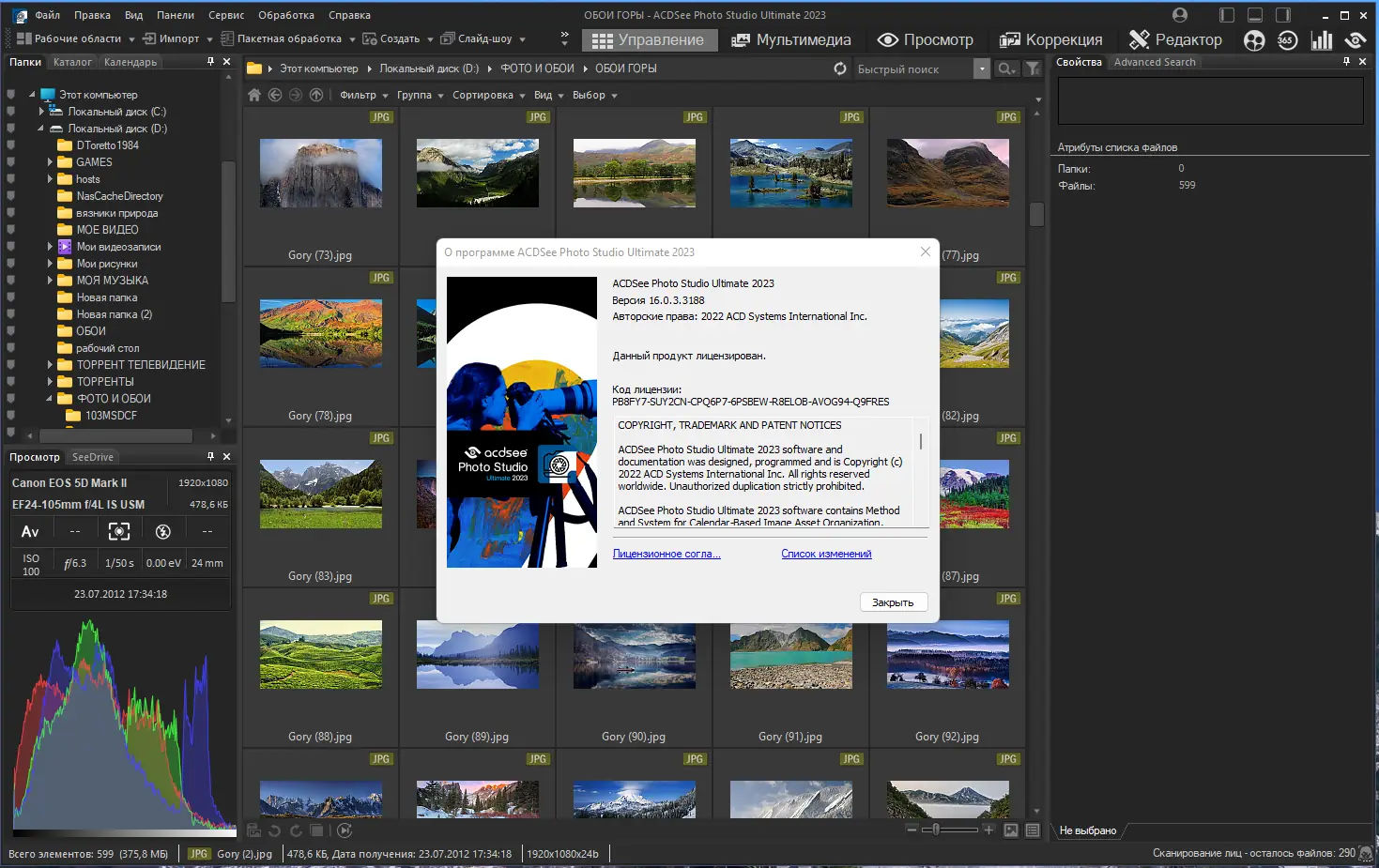This screenshot has height=868, width=1379.
Task: Open 365 mode icon
Action: [1287, 39]
